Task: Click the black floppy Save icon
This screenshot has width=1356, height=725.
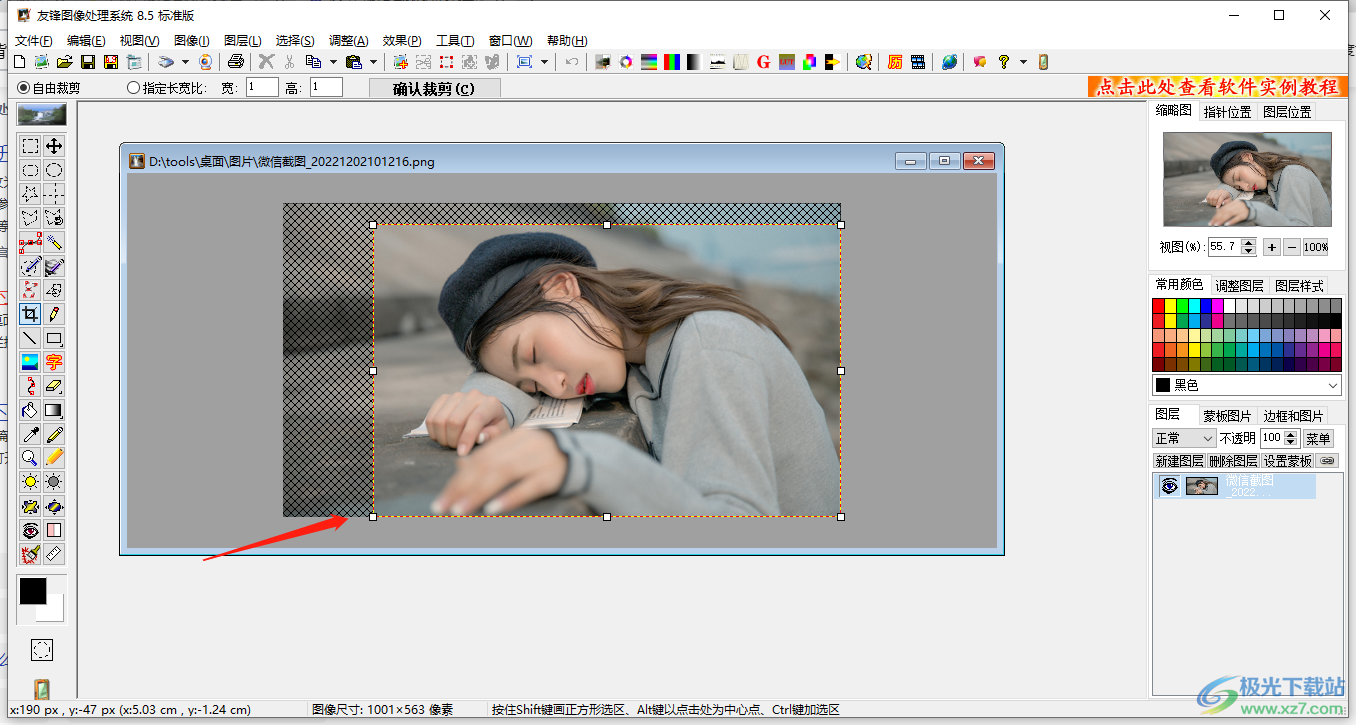Action: (x=88, y=62)
